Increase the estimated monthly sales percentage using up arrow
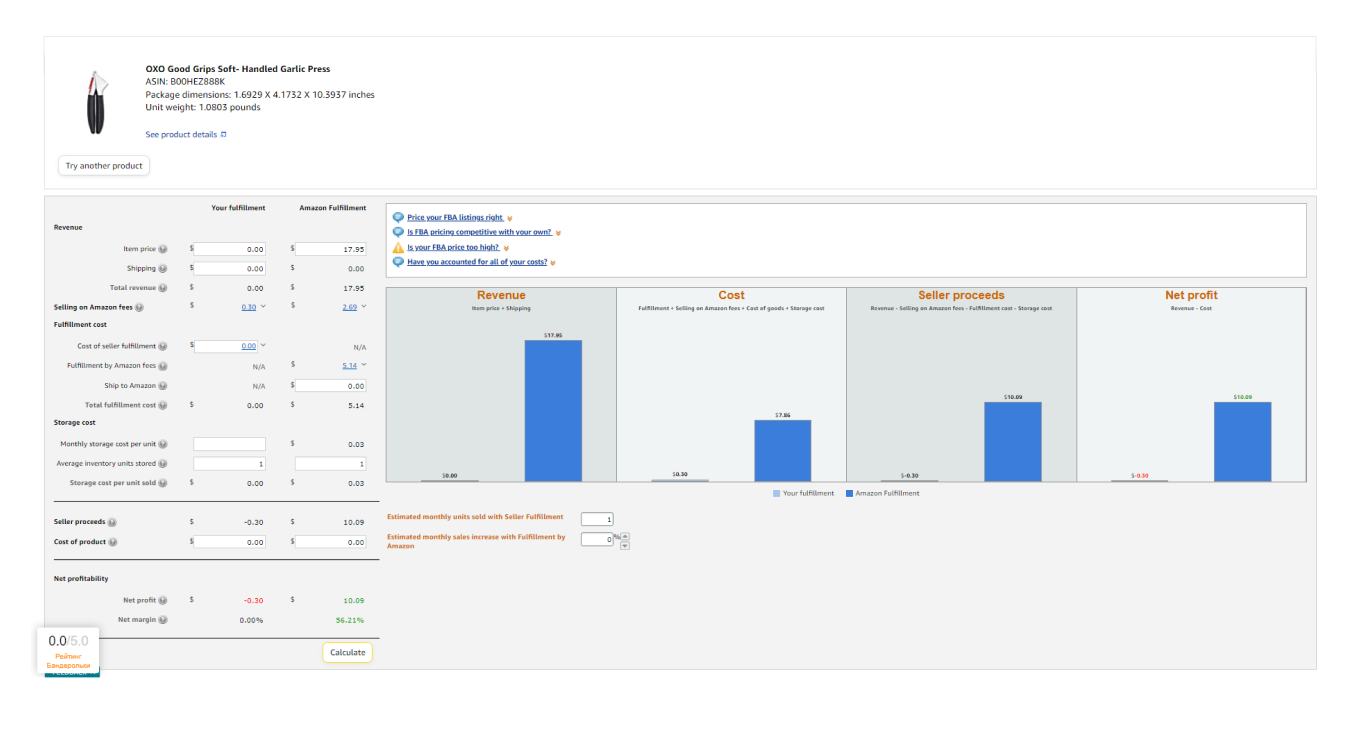The image size is (1360, 735). (625, 535)
